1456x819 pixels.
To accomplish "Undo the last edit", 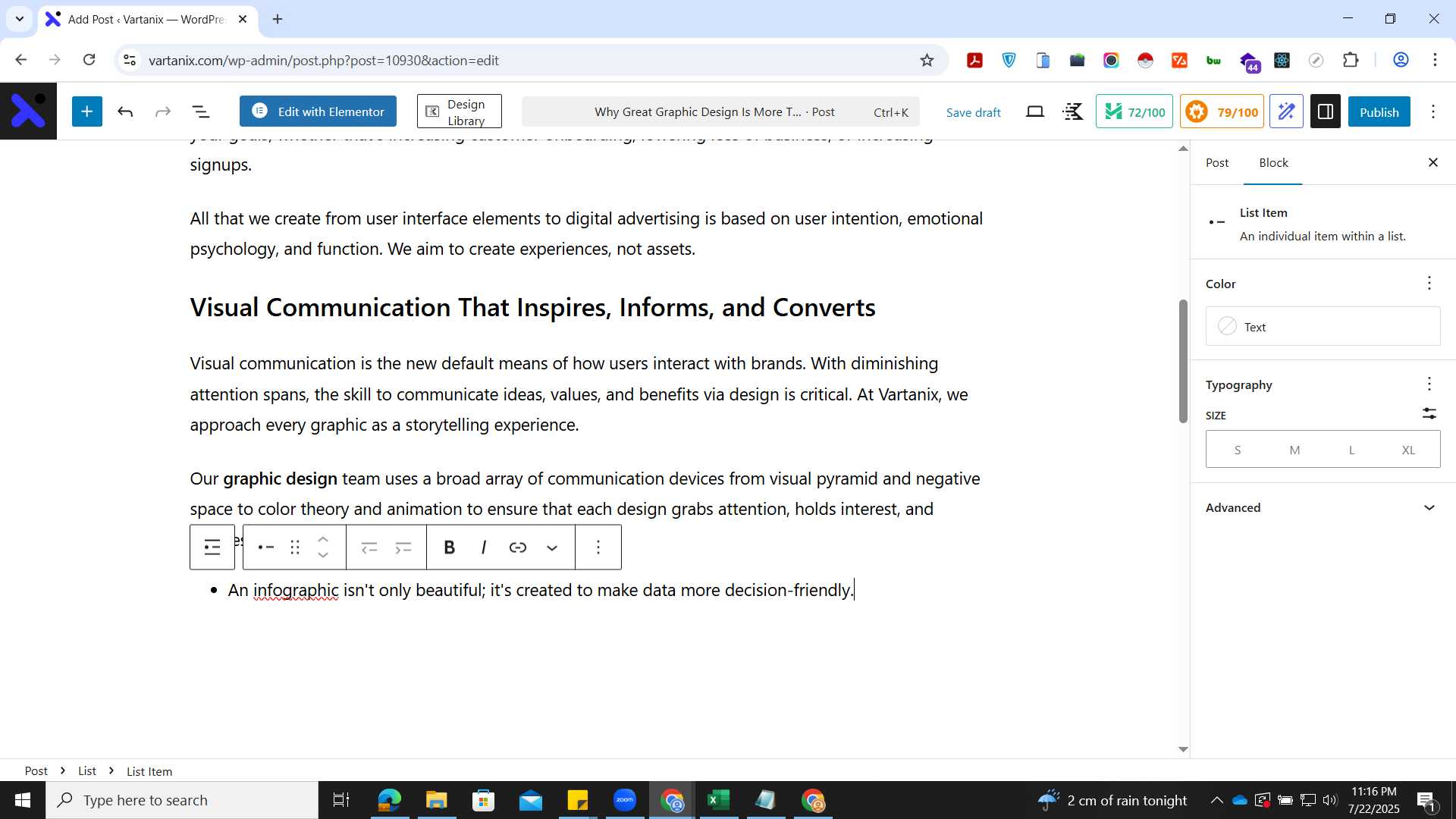I will [x=125, y=112].
